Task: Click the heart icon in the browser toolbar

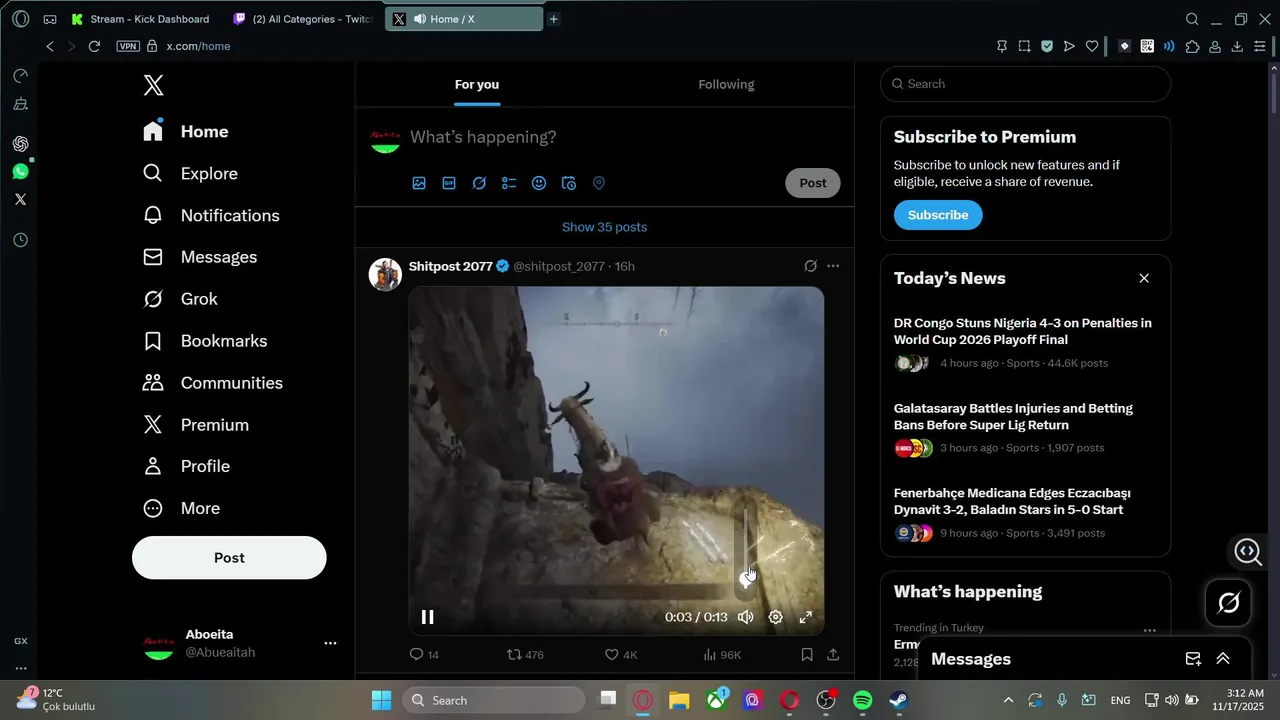Action: click(1092, 46)
